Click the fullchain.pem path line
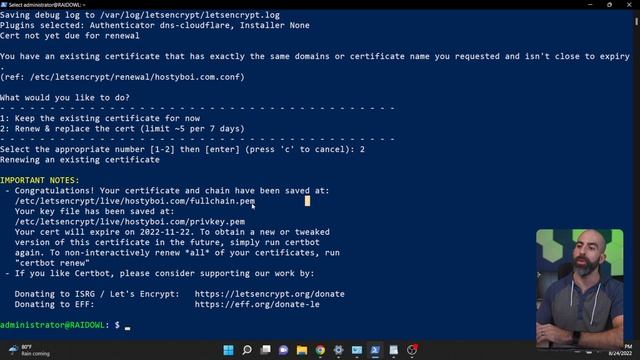The width and height of the screenshot is (640, 360). point(135,201)
